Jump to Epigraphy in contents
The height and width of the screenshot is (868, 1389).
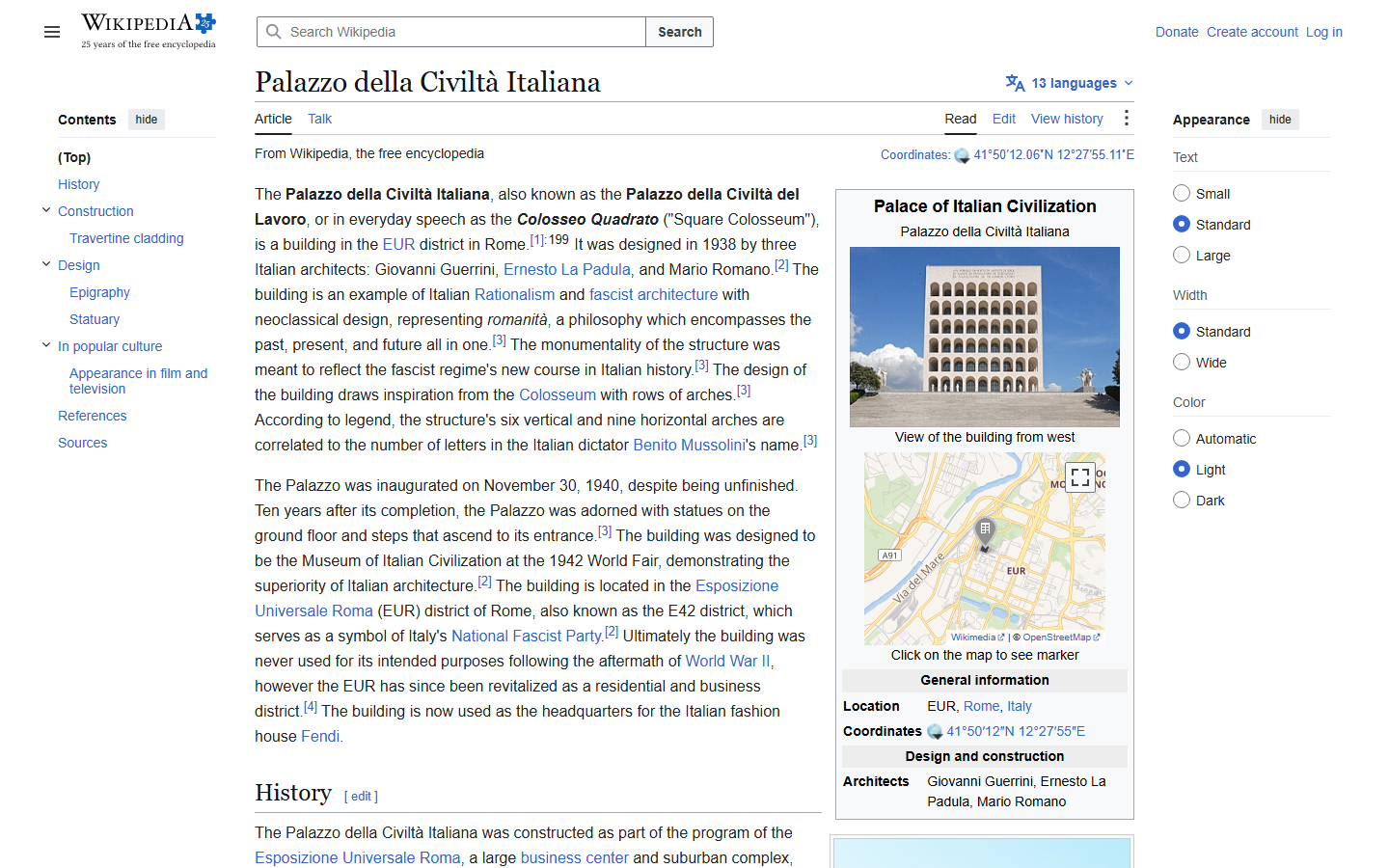(x=99, y=292)
